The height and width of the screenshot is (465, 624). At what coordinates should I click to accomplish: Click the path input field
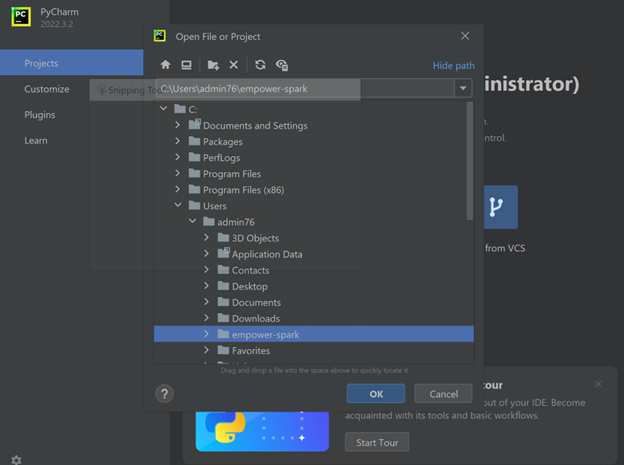[305, 88]
